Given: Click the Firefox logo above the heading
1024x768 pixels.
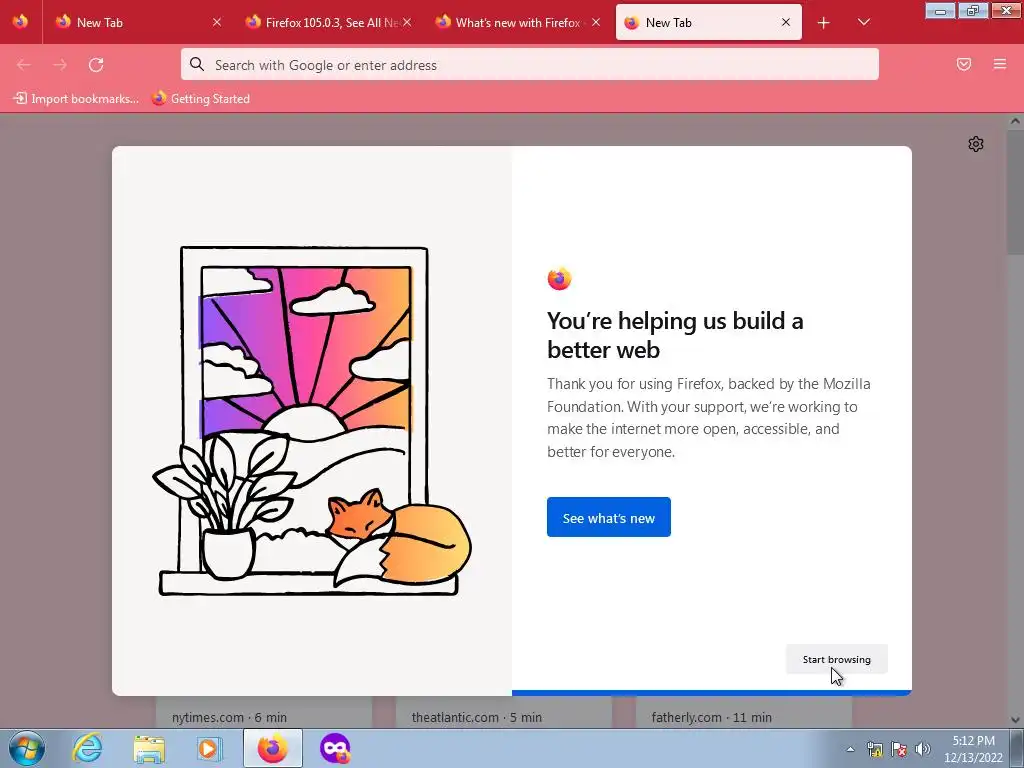Looking at the screenshot, I should (x=559, y=279).
